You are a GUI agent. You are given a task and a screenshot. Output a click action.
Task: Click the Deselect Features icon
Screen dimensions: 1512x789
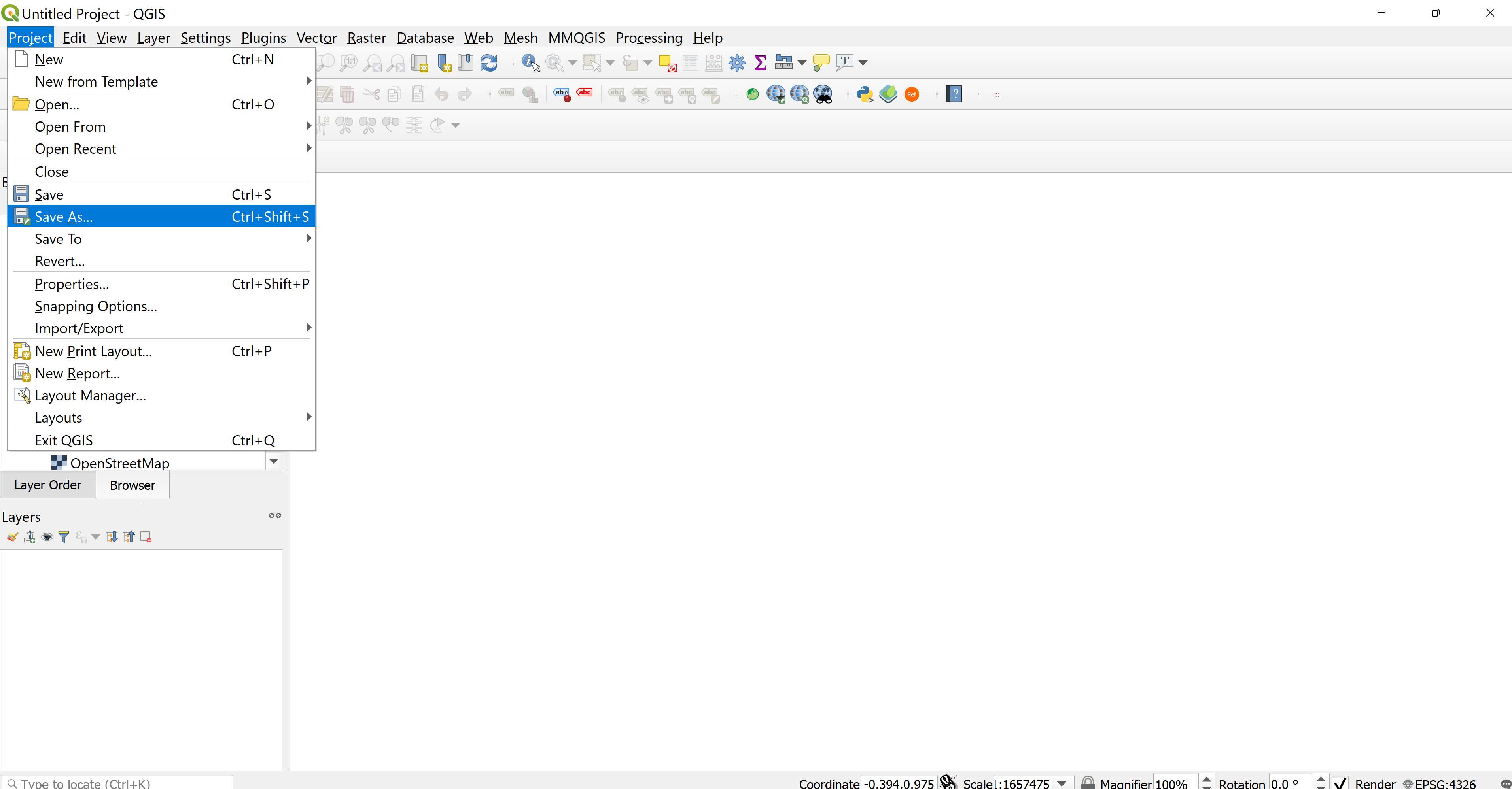pos(667,63)
